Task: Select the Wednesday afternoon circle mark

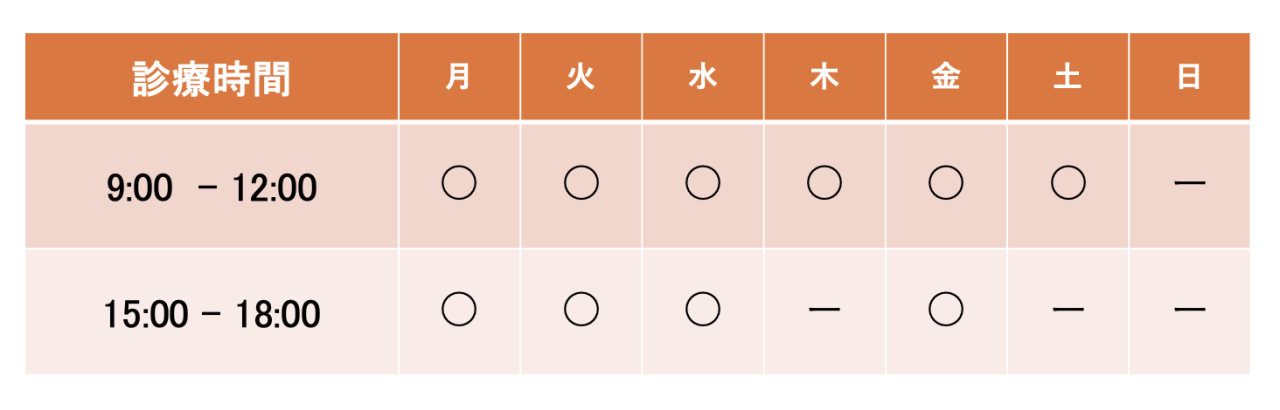Action: pos(702,310)
